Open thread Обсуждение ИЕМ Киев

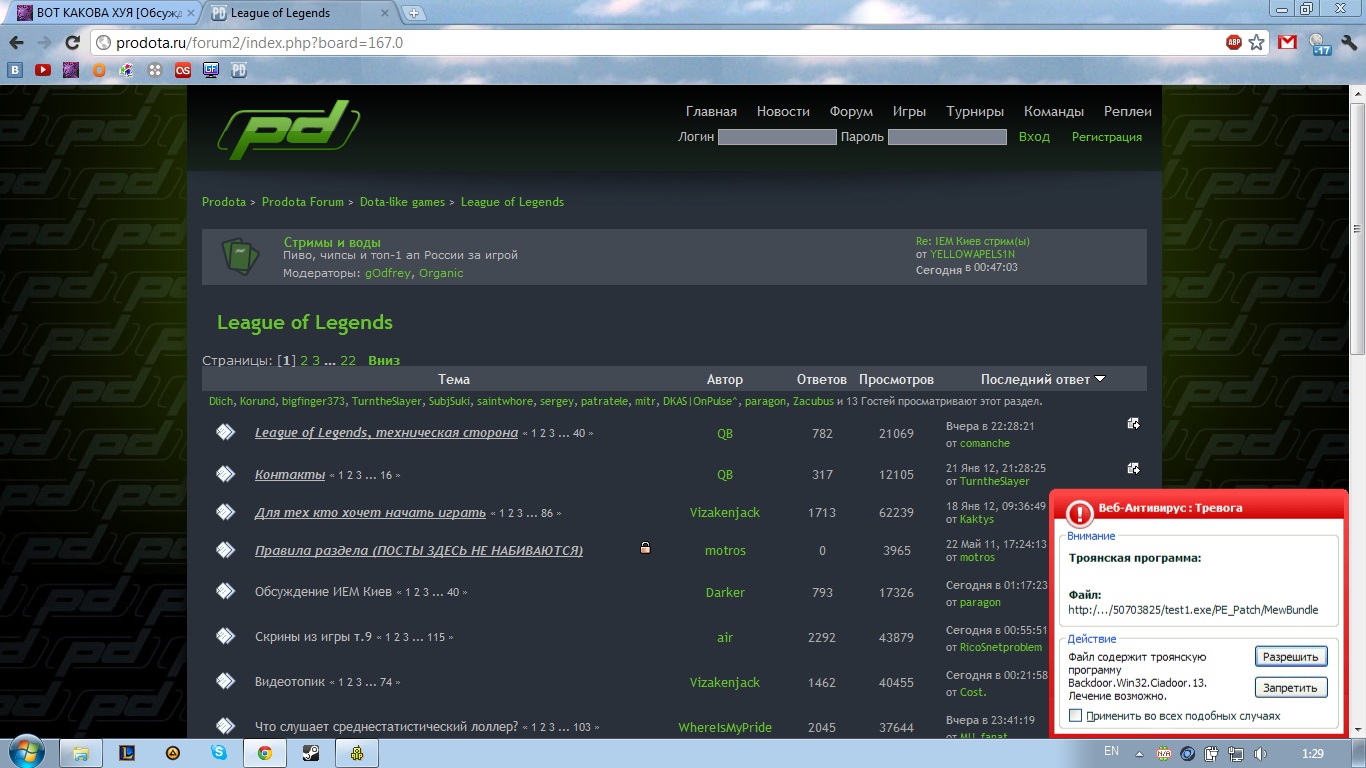323,592
